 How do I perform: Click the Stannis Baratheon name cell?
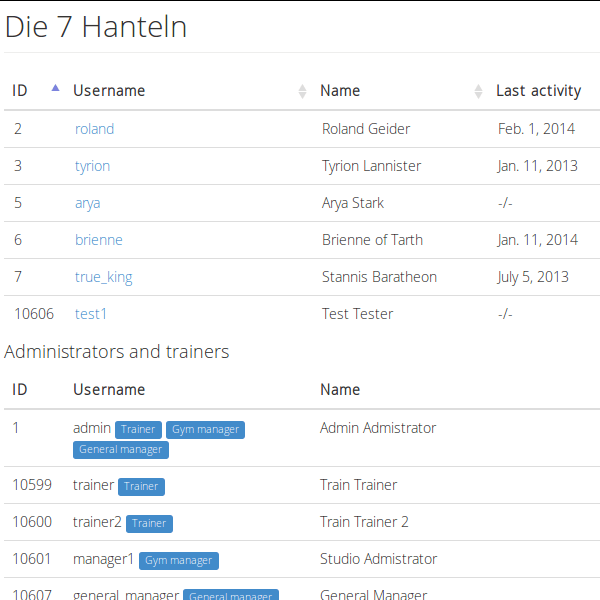[x=379, y=277]
